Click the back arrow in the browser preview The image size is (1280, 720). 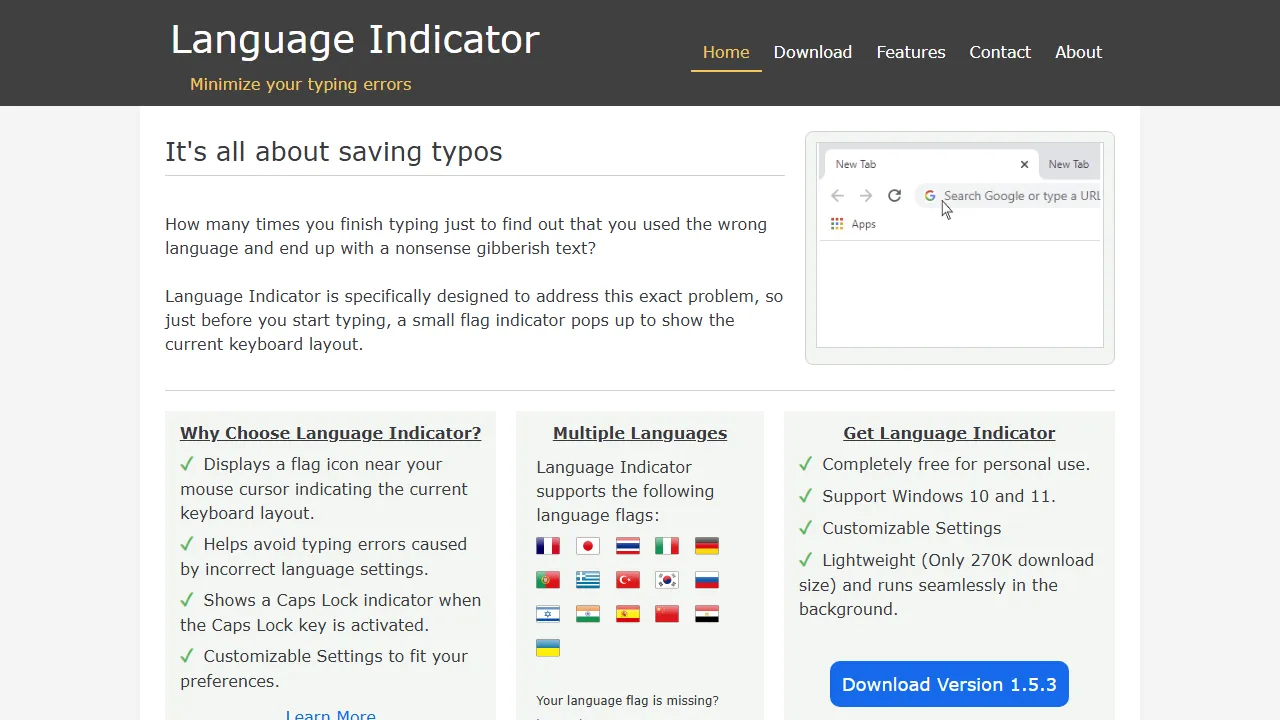[837, 195]
